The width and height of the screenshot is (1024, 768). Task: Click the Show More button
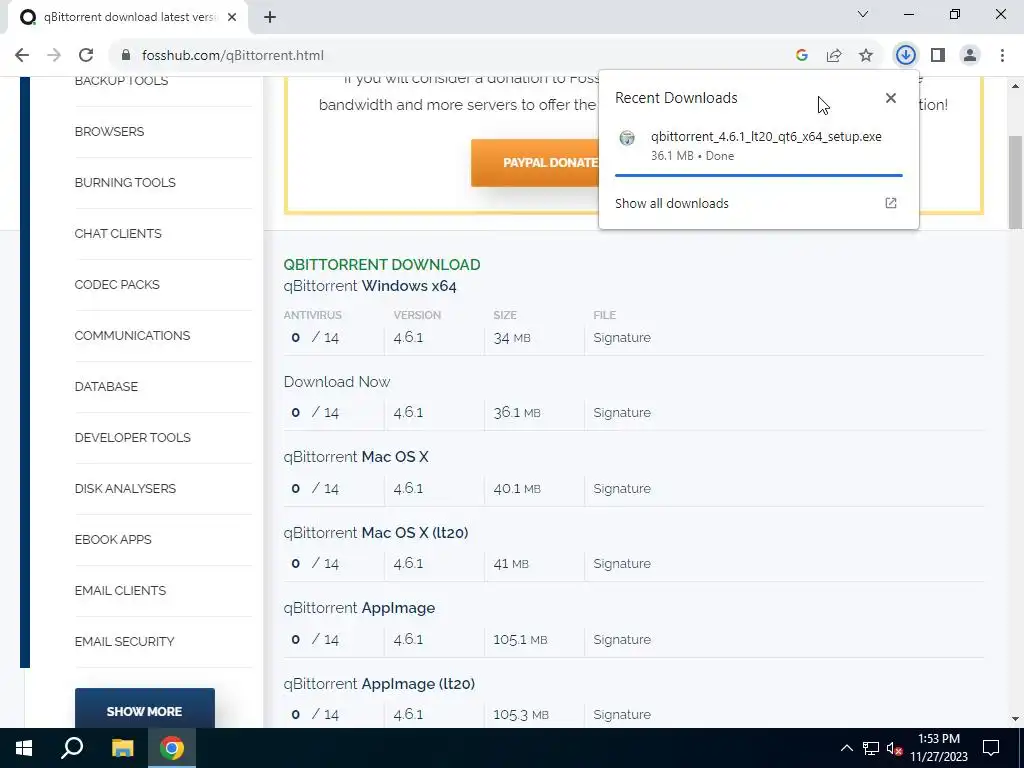click(144, 711)
